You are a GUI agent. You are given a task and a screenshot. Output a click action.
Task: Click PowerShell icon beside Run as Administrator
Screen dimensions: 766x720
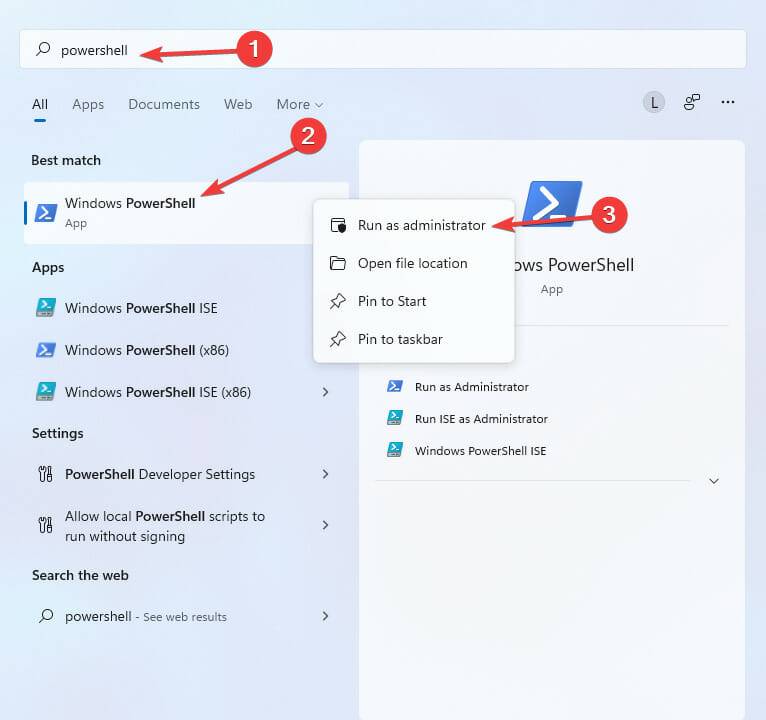tap(395, 386)
